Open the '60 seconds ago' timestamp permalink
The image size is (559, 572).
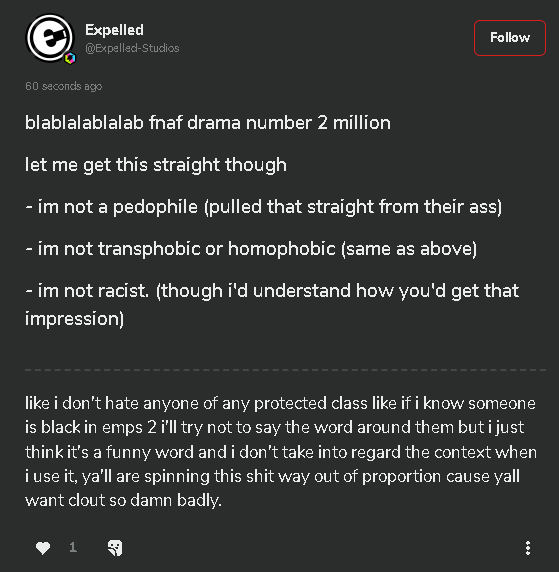(63, 86)
